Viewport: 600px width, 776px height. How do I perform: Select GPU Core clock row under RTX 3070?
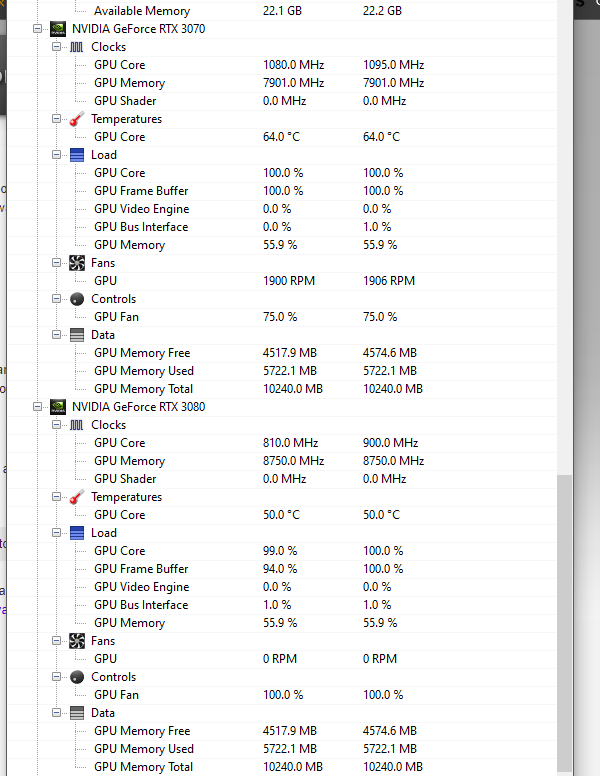282,65
